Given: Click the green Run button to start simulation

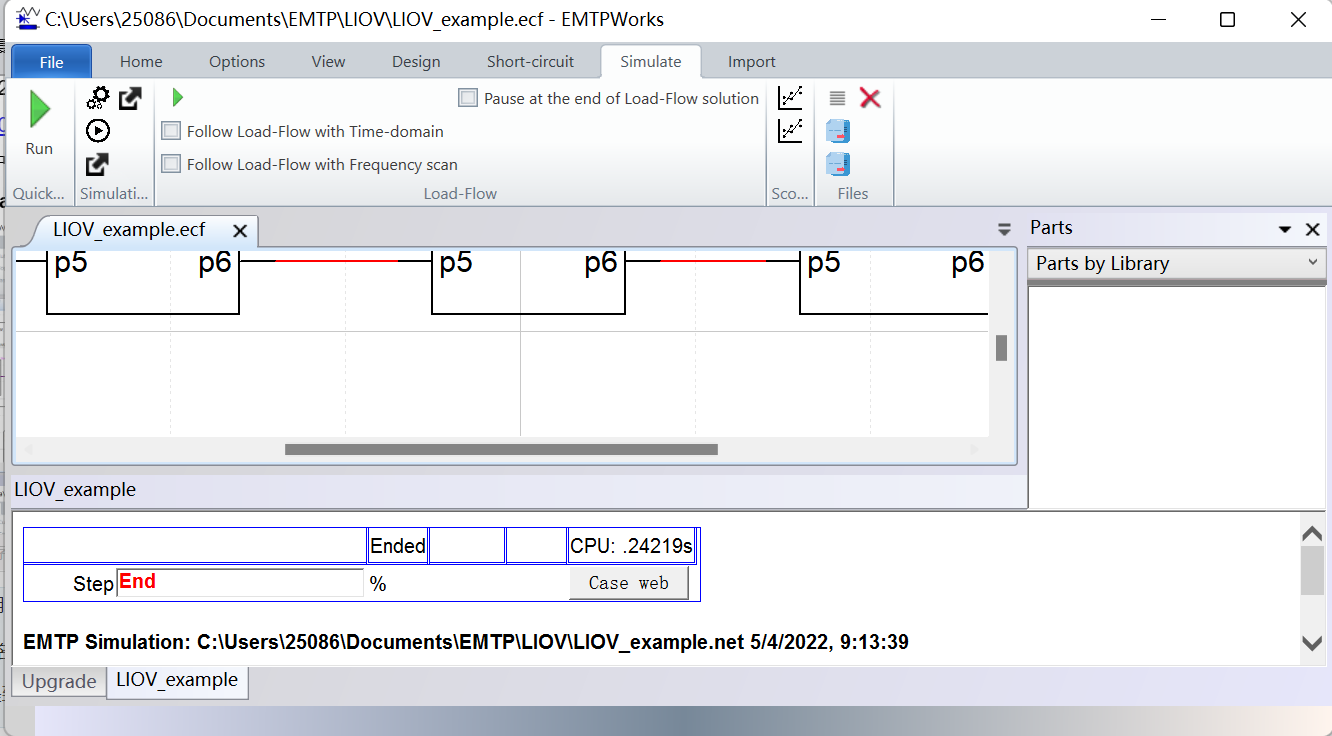Looking at the screenshot, I should (x=40, y=120).
